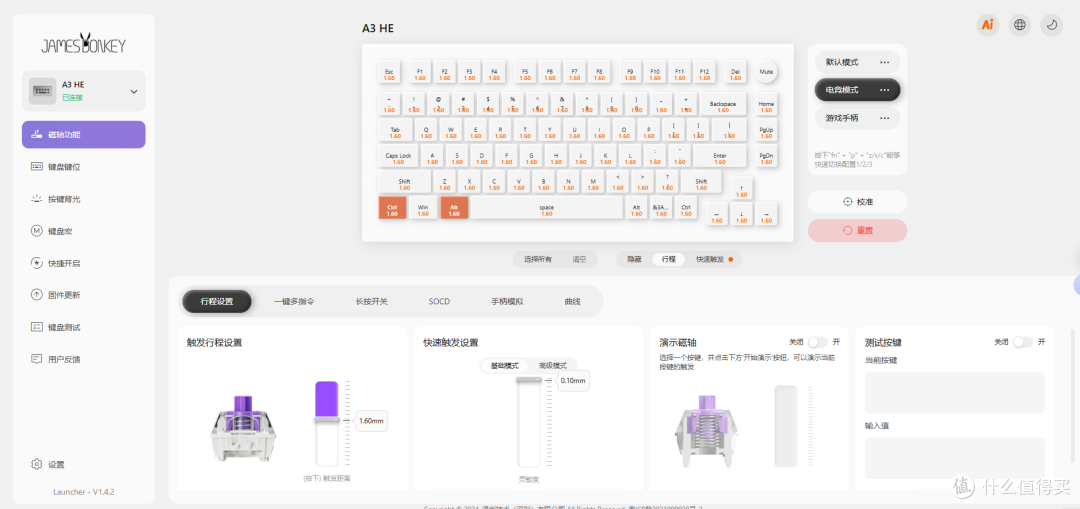Toggle dark mode moon icon
Screen dimensions: 1080x509
[x=1051, y=25]
